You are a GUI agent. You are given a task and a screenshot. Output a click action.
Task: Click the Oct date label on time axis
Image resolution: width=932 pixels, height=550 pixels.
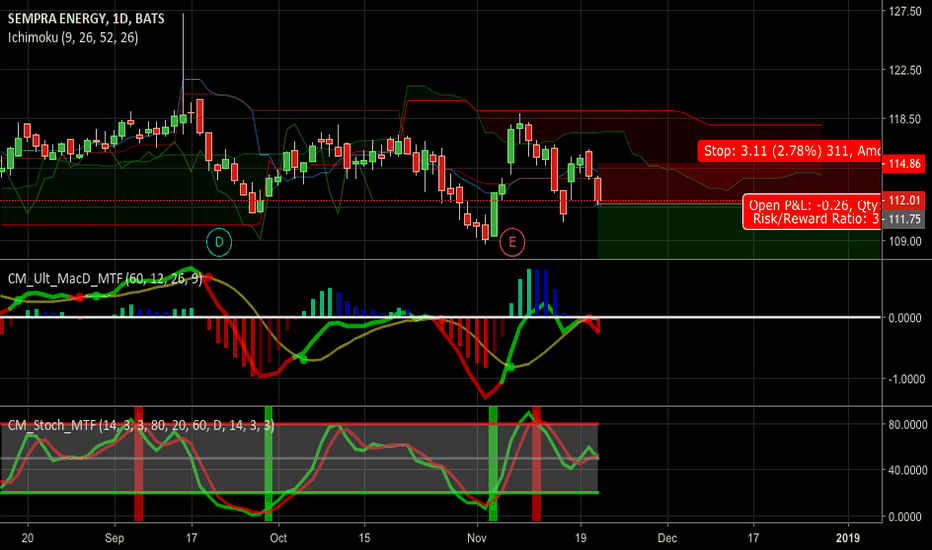(278, 538)
